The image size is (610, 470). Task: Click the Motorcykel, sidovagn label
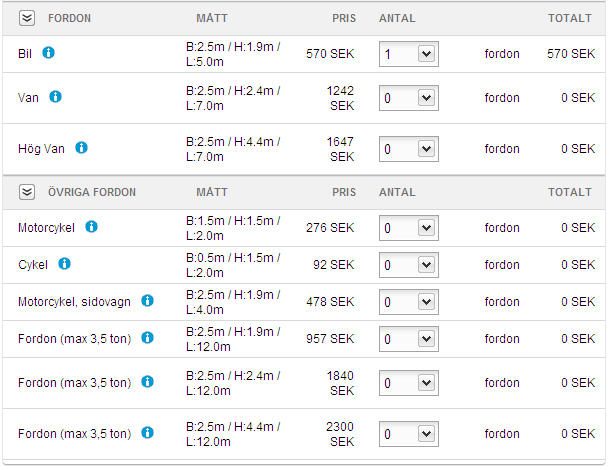pyautogui.click(x=74, y=302)
